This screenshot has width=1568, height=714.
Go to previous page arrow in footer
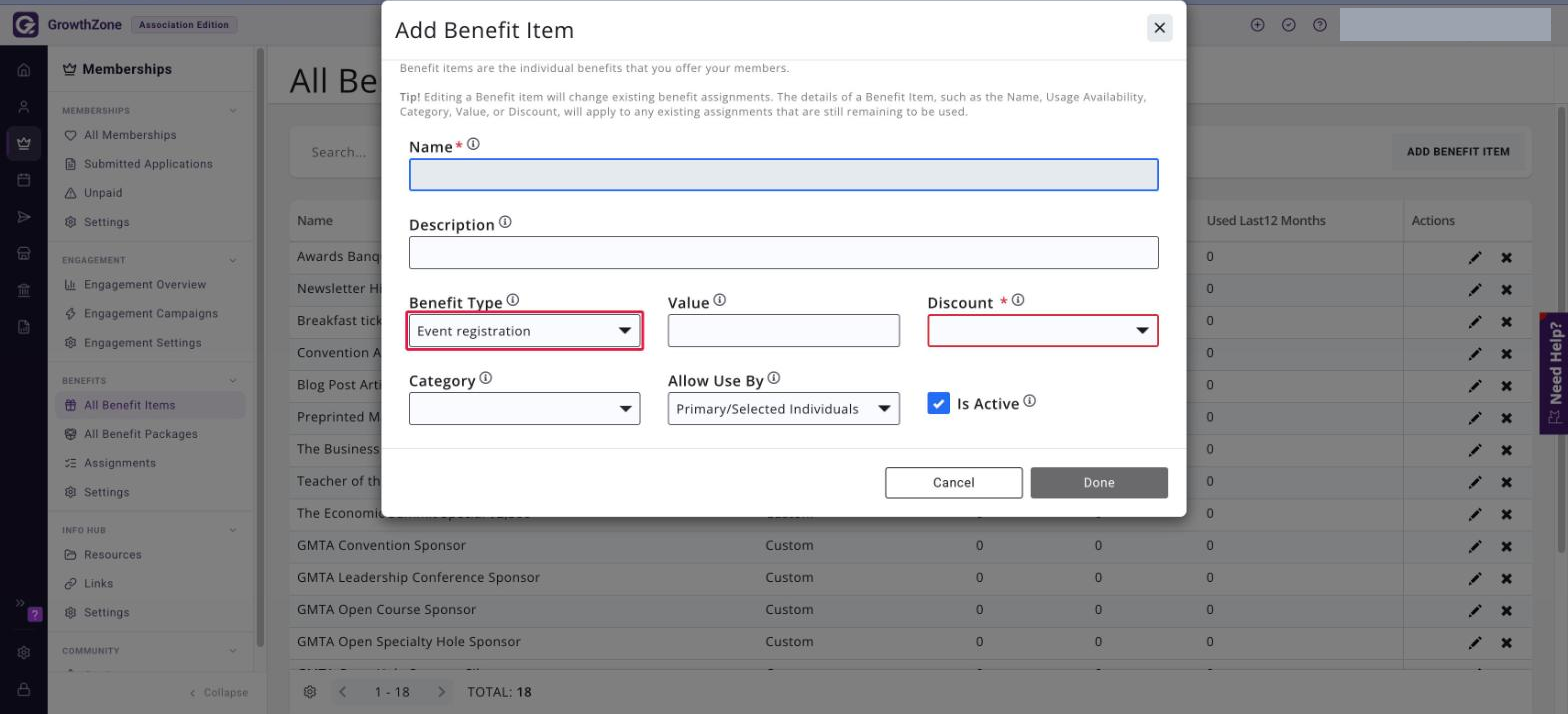[342, 692]
